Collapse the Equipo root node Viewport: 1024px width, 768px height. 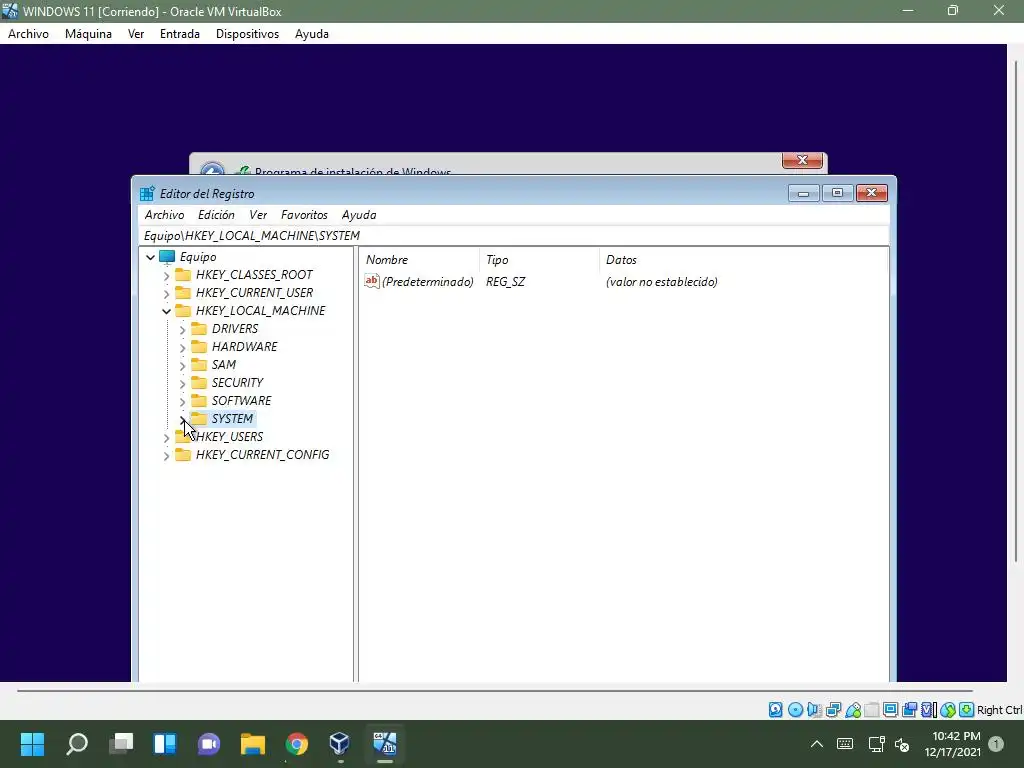point(150,257)
